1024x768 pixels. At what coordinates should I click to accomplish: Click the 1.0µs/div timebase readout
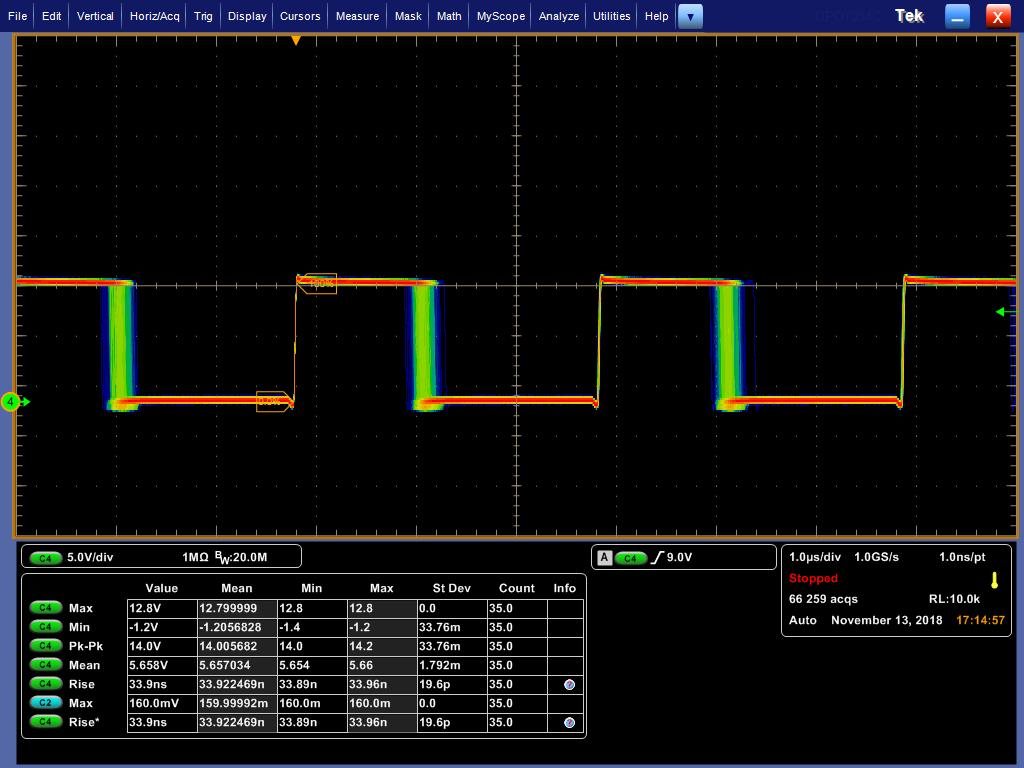(x=816, y=557)
